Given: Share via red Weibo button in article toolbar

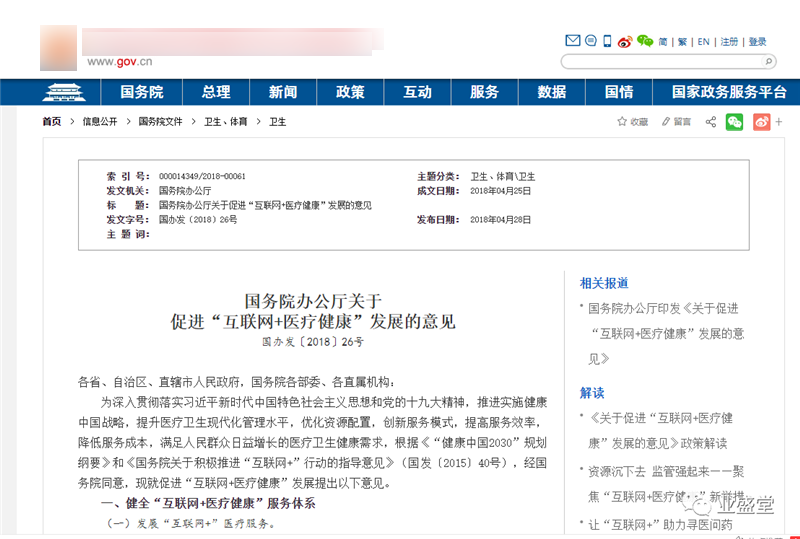Looking at the screenshot, I should click(x=762, y=122).
